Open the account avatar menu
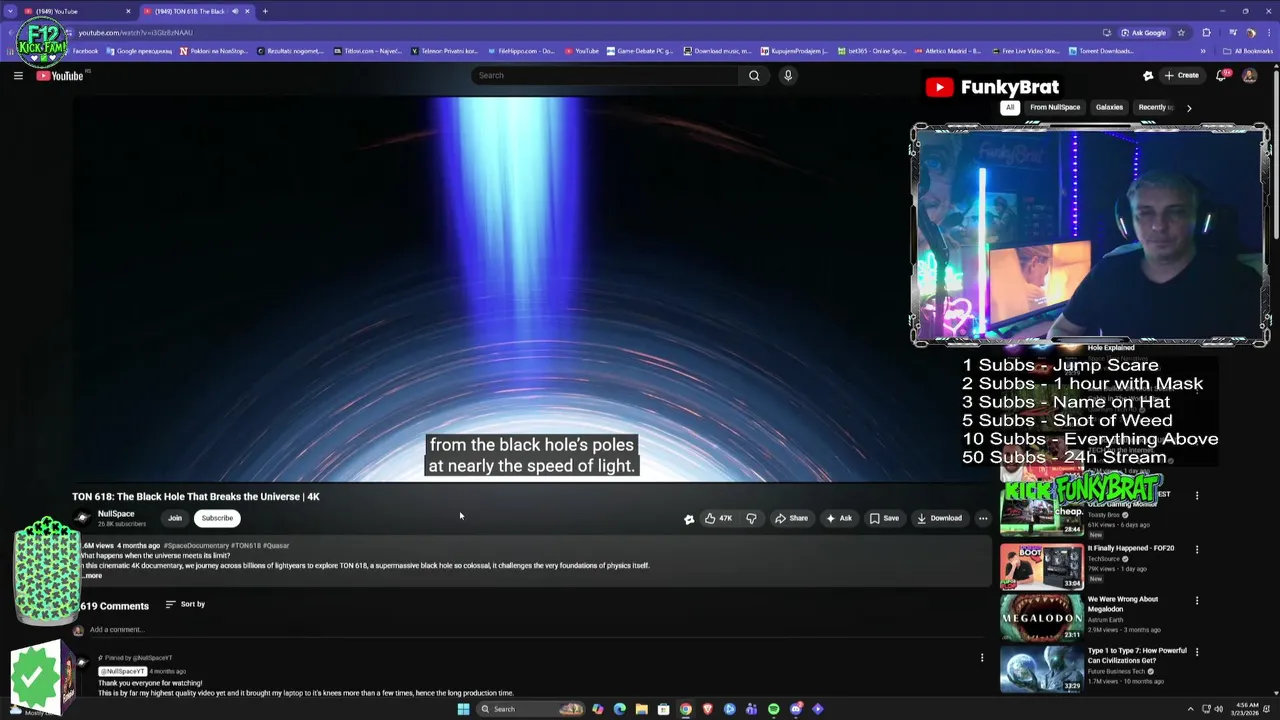The height and width of the screenshot is (720, 1280). point(1249,75)
